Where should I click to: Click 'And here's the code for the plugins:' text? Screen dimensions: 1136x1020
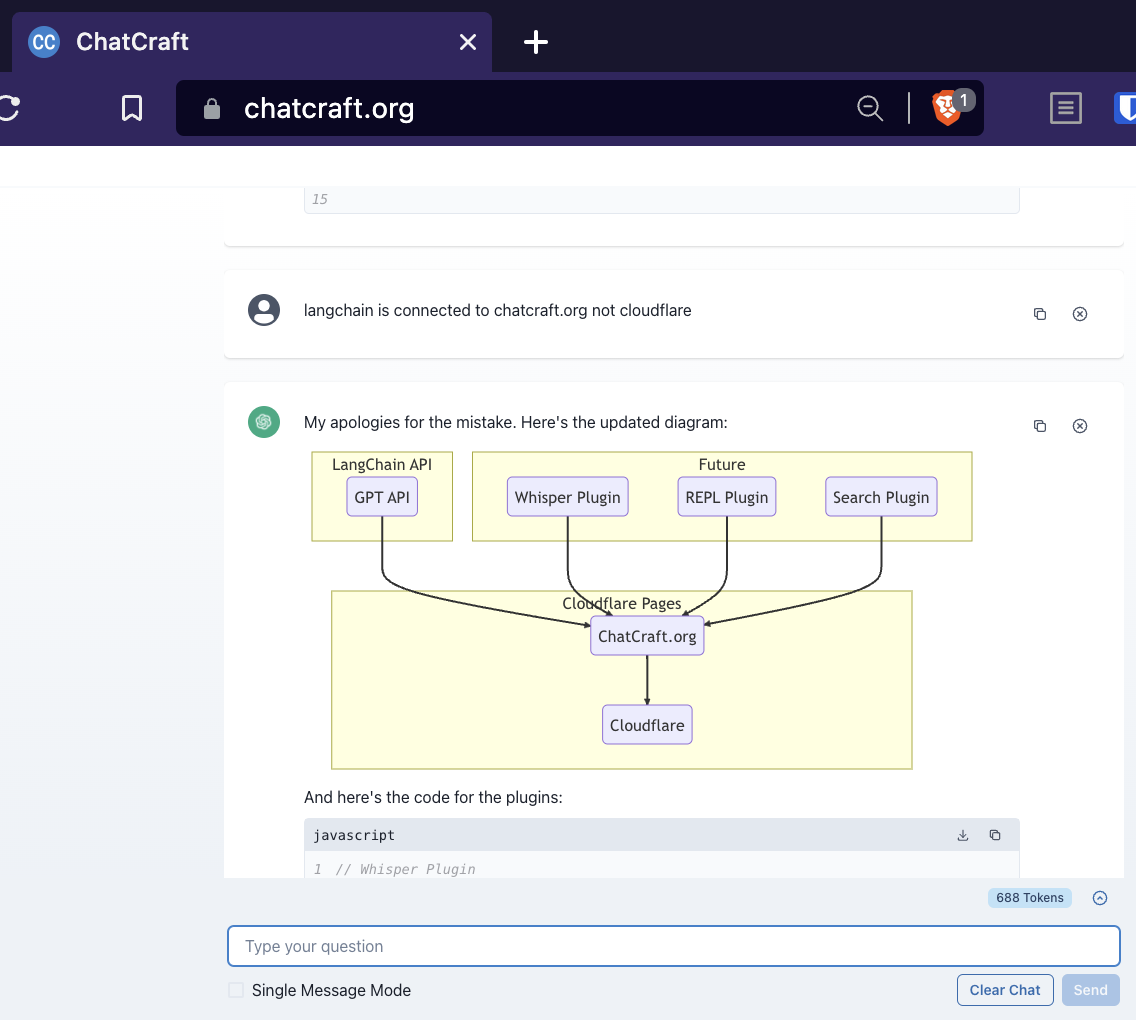[x=433, y=797]
